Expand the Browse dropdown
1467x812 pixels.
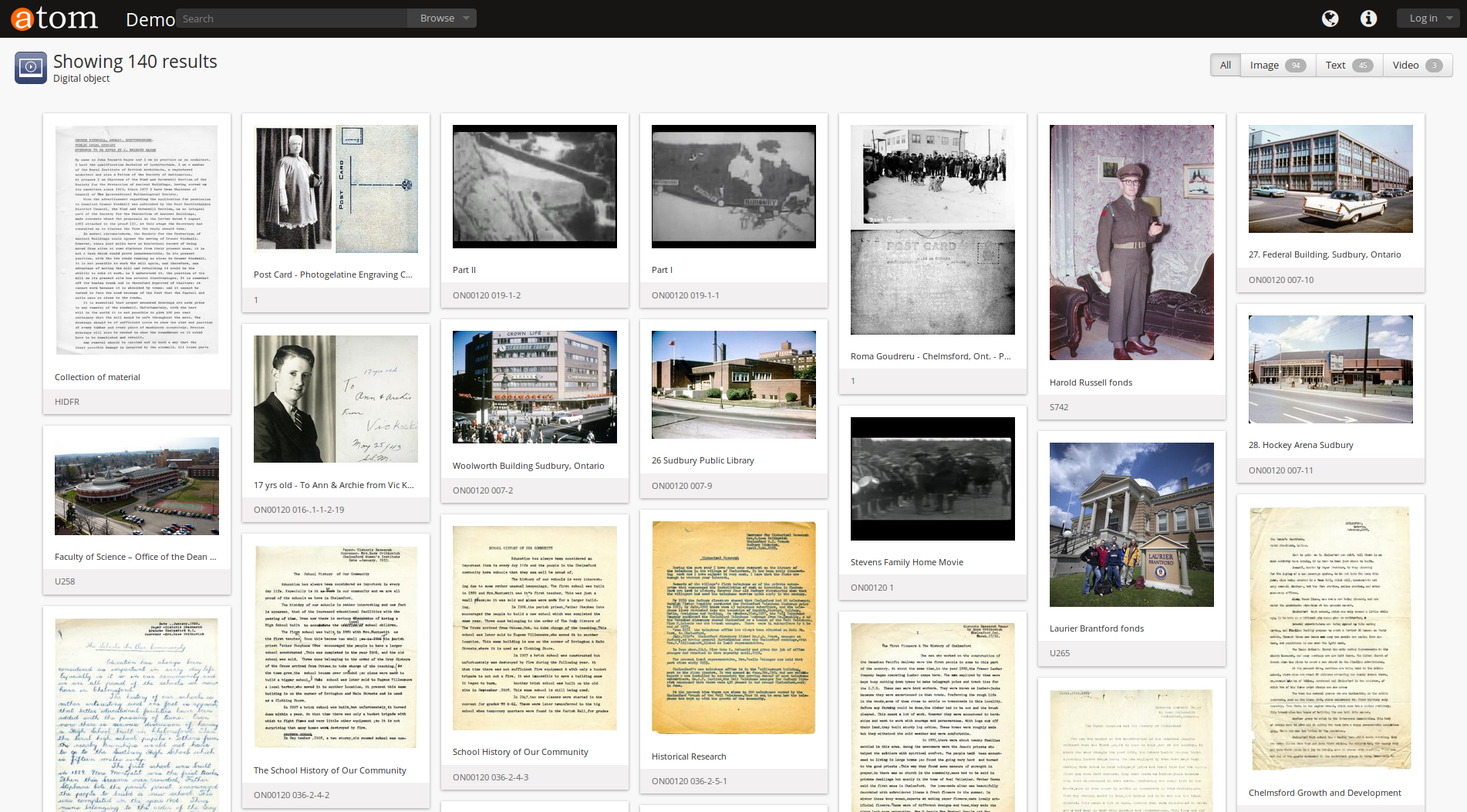444,19
